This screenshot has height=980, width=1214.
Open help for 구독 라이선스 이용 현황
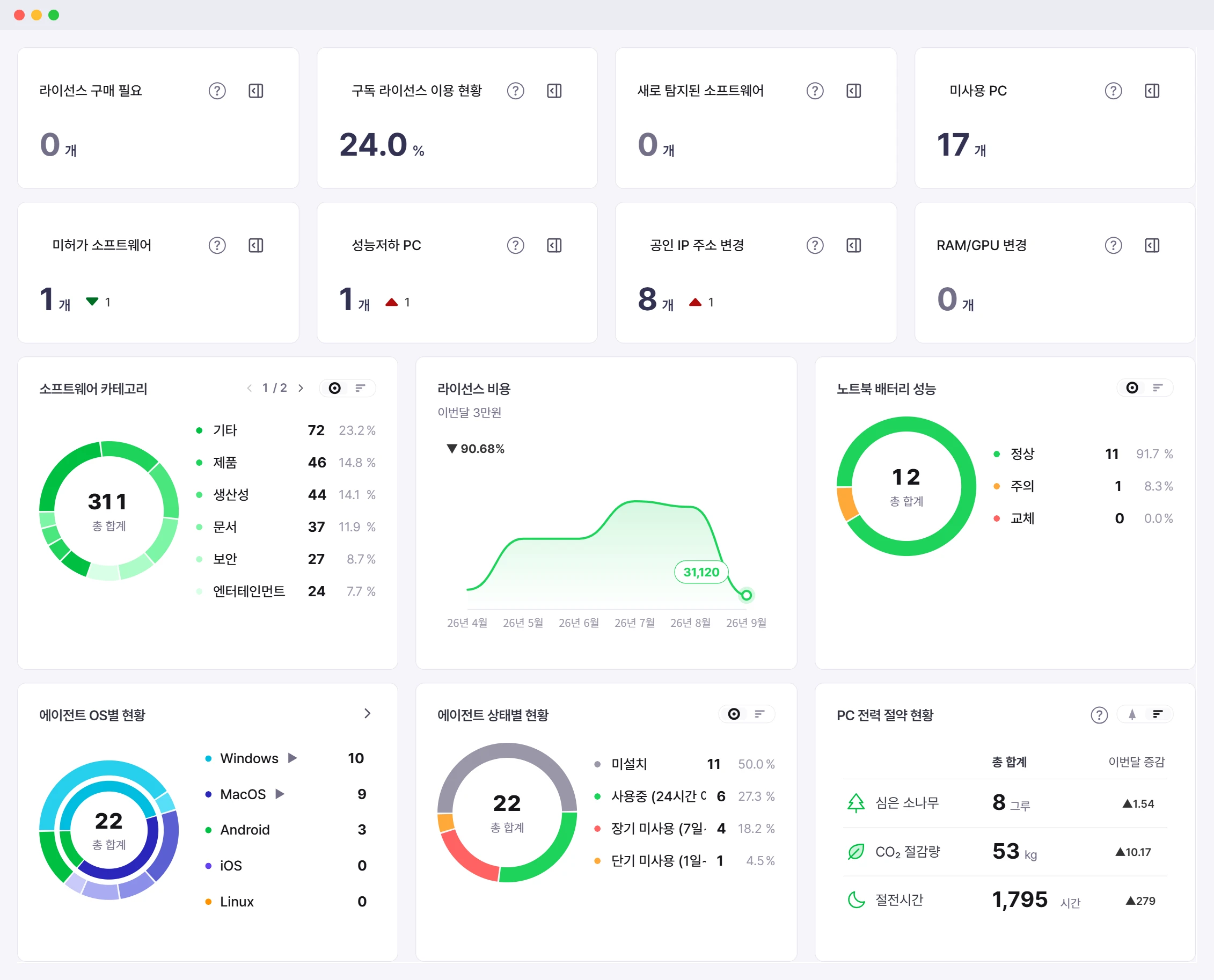[515, 91]
